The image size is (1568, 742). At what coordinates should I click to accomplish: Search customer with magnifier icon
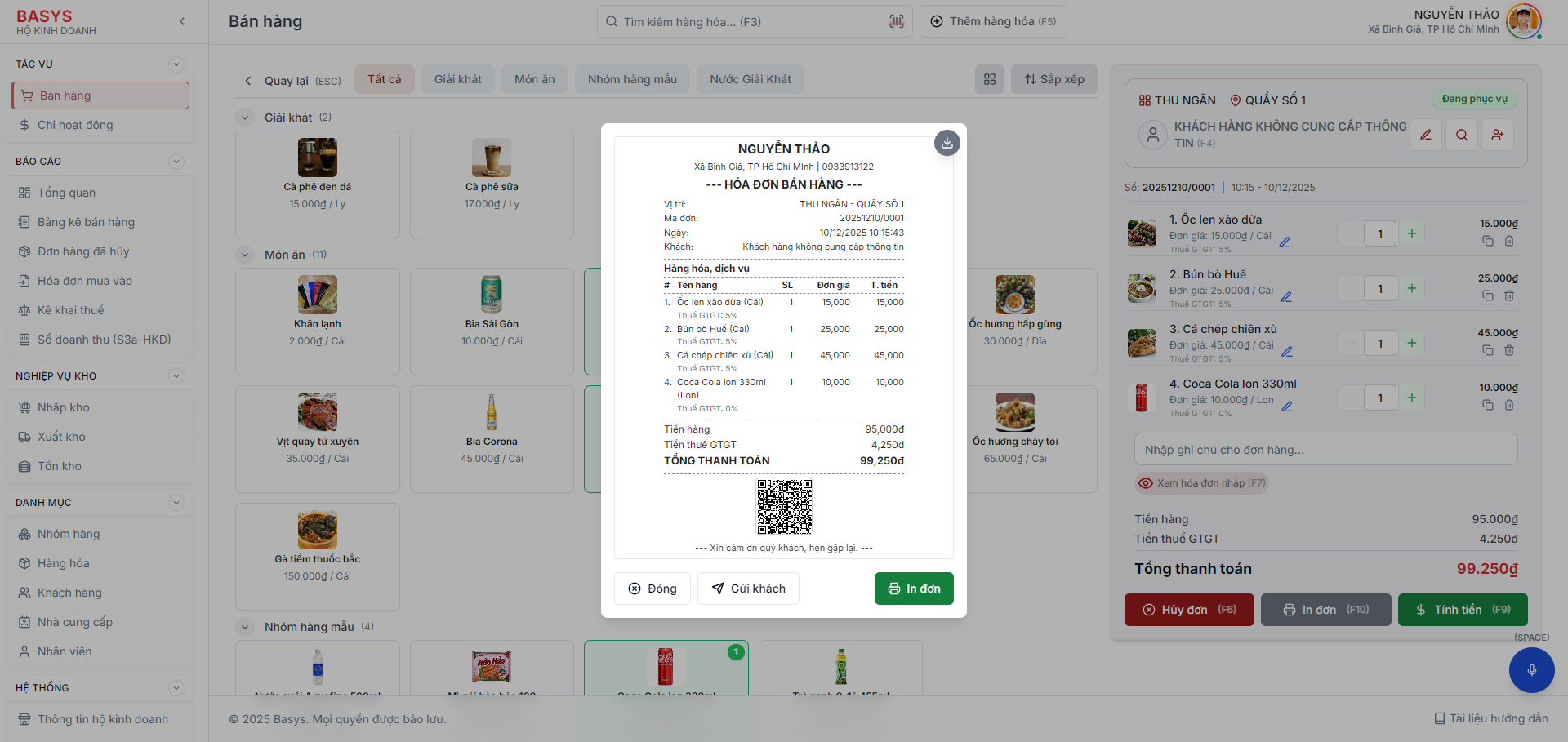[x=1461, y=135]
